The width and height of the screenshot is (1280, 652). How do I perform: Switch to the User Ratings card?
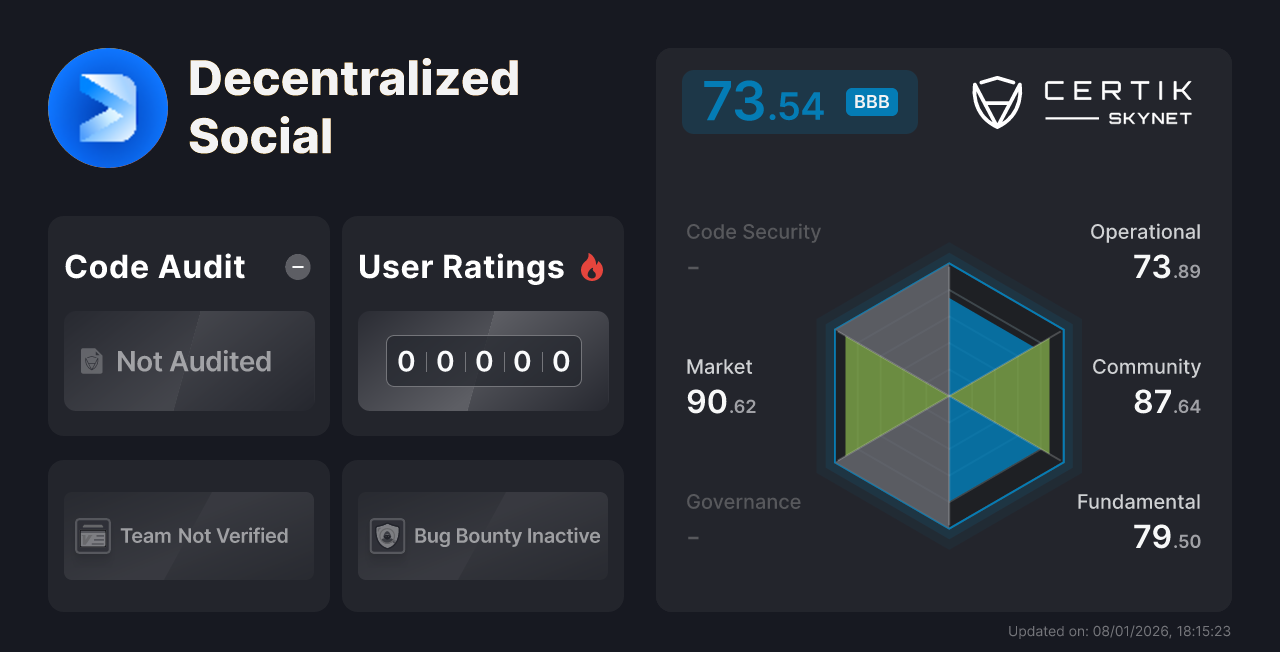coord(482,325)
